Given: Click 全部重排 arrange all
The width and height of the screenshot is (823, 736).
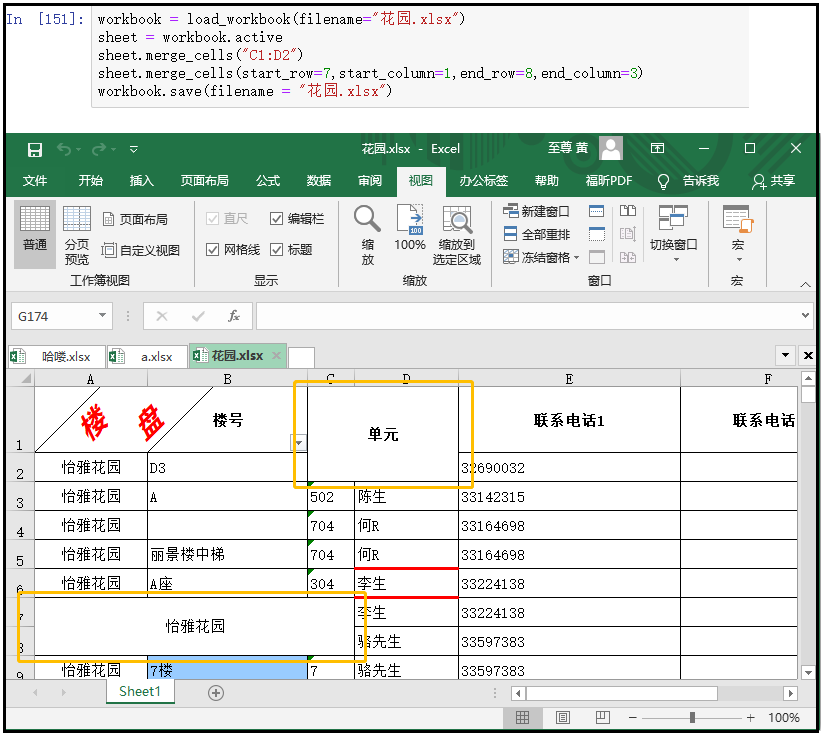Looking at the screenshot, I should click(x=536, y=234).
